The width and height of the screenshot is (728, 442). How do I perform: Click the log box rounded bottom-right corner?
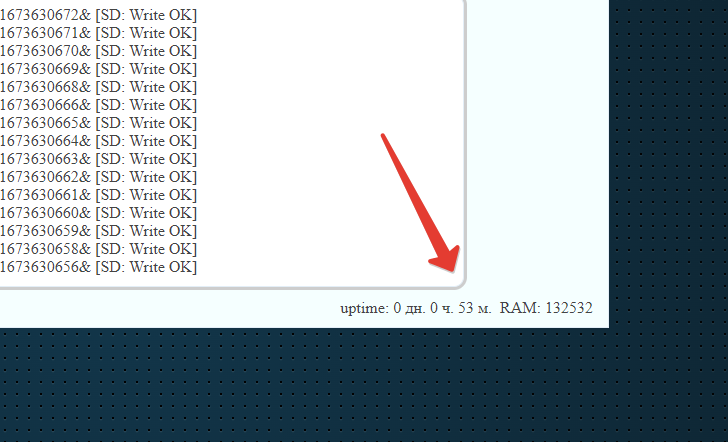tap(461, 284)
